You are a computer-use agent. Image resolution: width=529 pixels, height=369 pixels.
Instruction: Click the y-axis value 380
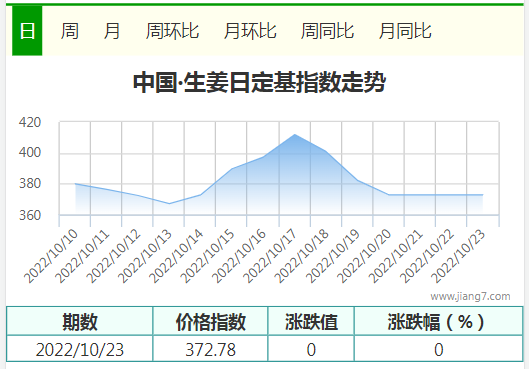pos(30,184)
